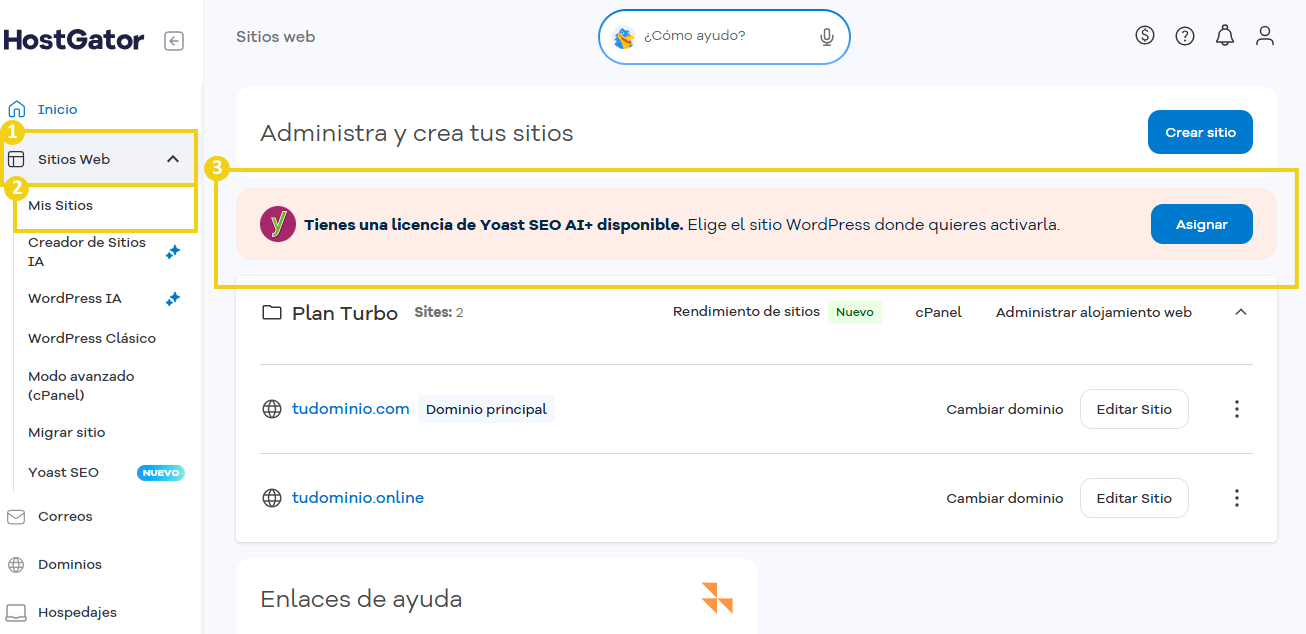The height and width of the screenshot is (634, 1306).
Task: Click the Nuevo badge near Rendimiento
Action: [x=855, y=312]
